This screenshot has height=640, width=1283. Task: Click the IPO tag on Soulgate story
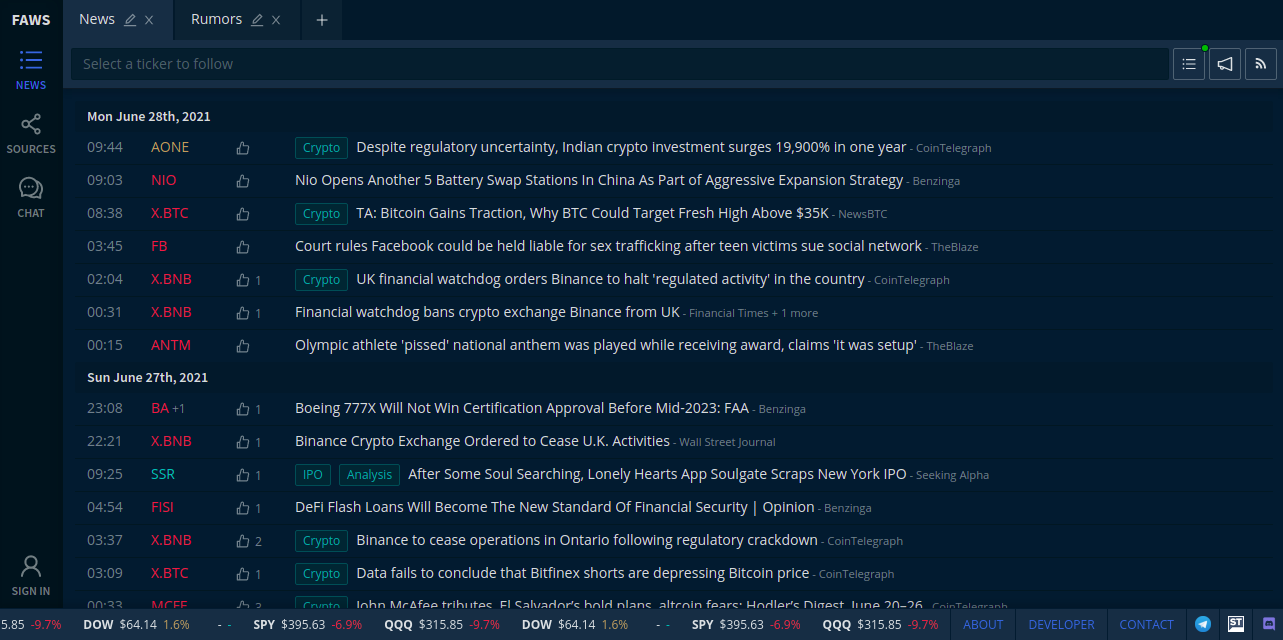pyautogui.click(x=313, y=475)
